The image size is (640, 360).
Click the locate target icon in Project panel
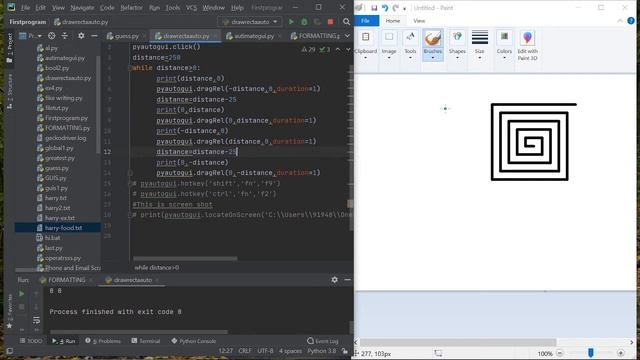click(x=51, y=36)
